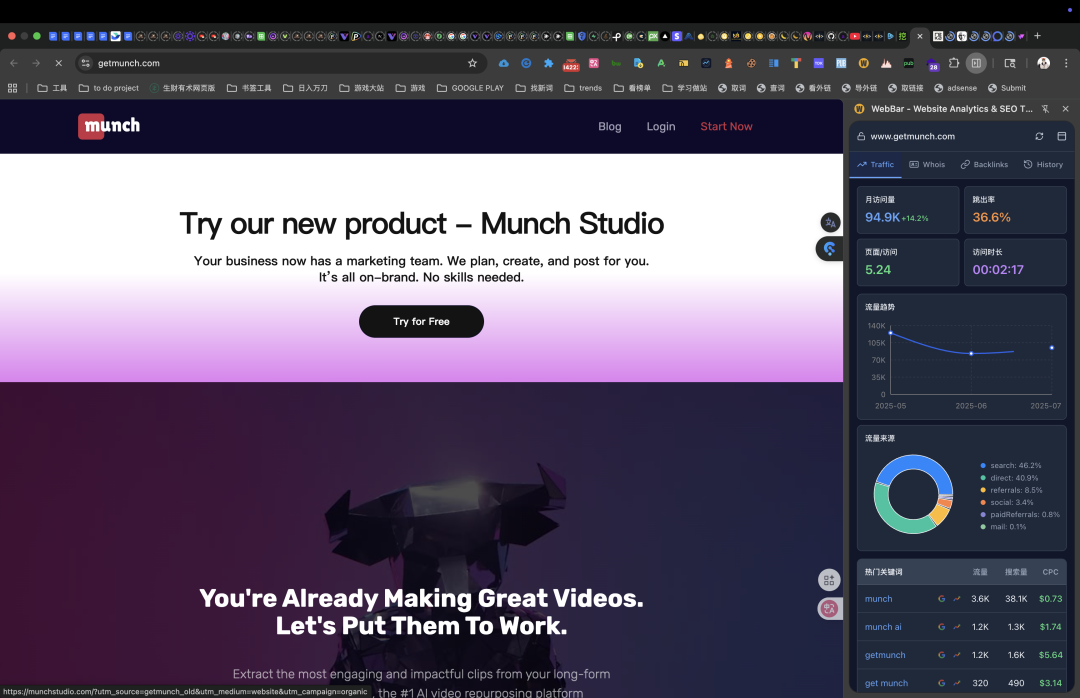This screenshot has width=1080, height=698.
Task: Click the $5.64 CPC value
Action: [1050, 655]
